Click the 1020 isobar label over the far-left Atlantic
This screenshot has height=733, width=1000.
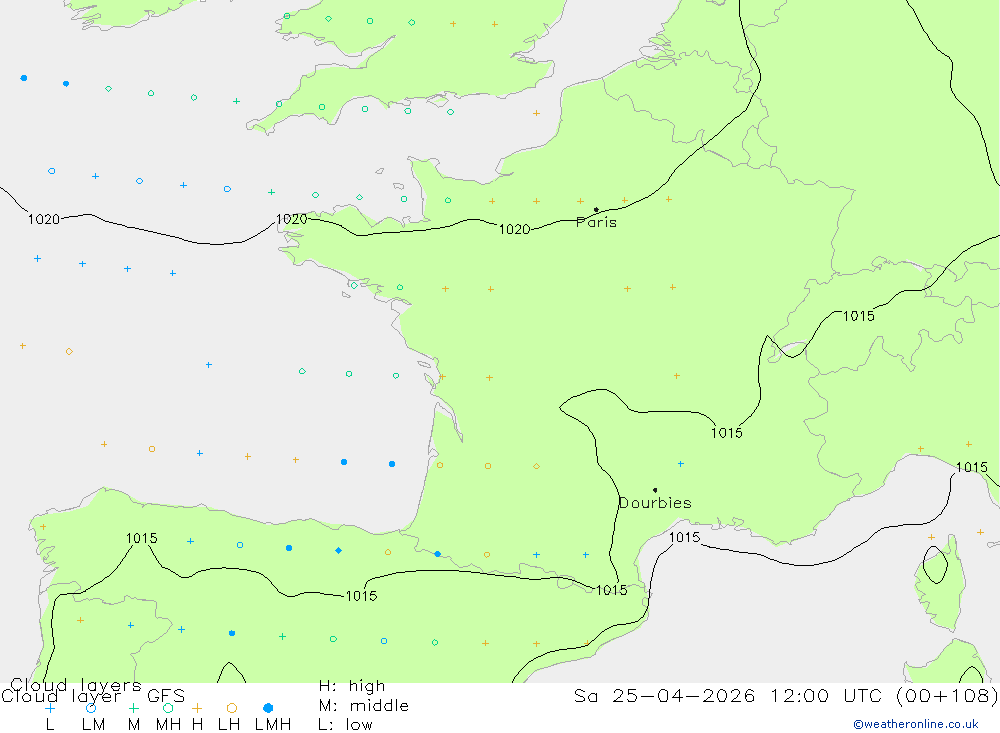(43, 219)
